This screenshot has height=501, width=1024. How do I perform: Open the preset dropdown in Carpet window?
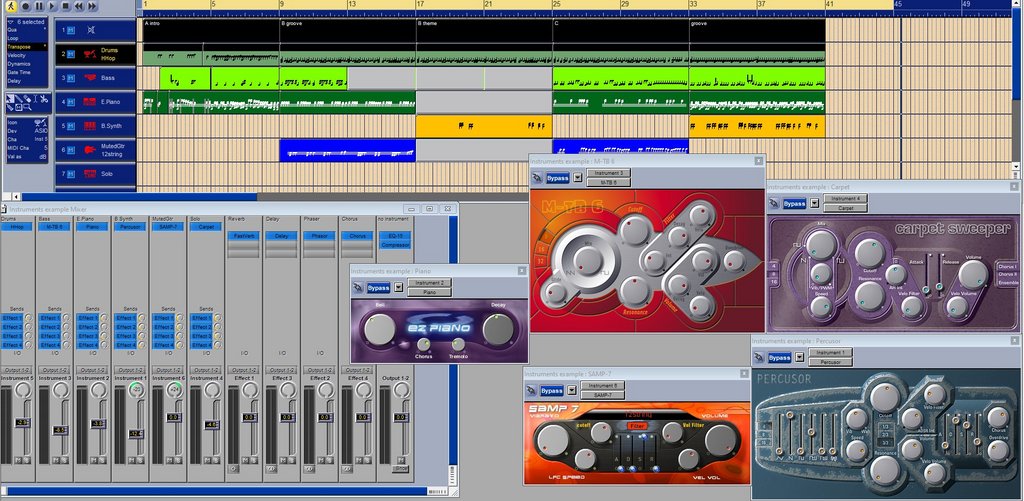pos(814,204)
